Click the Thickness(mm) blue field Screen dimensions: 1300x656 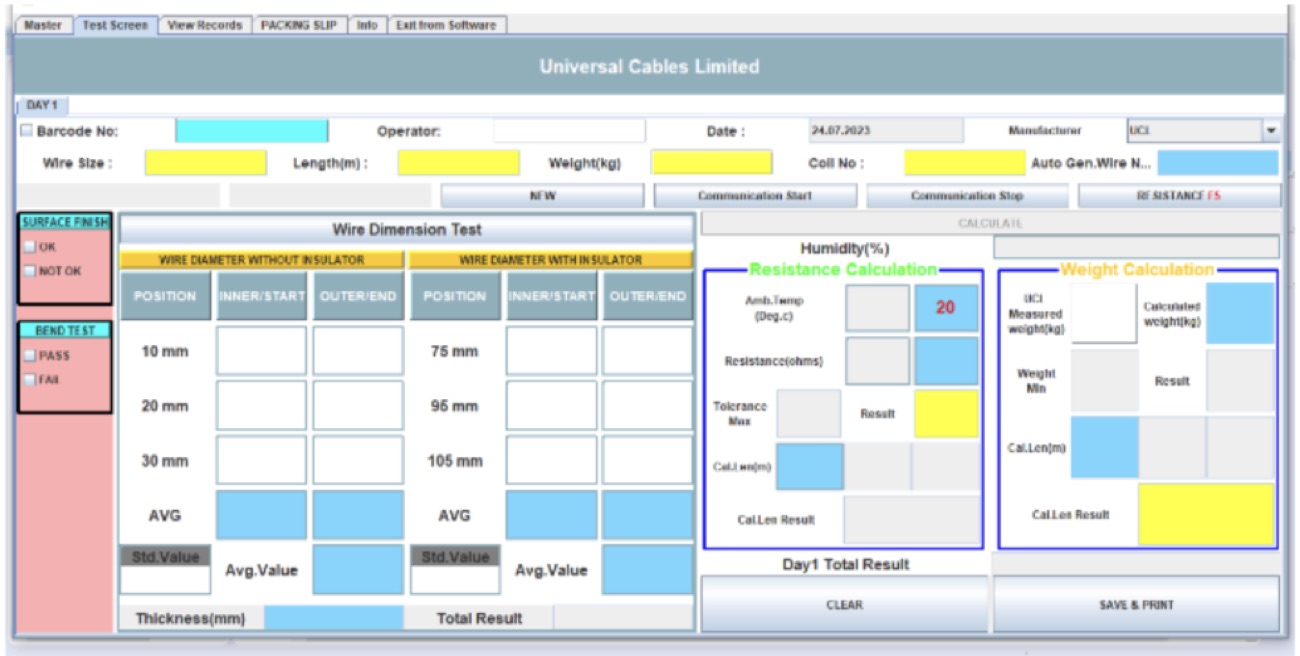[x=334, y=618]
